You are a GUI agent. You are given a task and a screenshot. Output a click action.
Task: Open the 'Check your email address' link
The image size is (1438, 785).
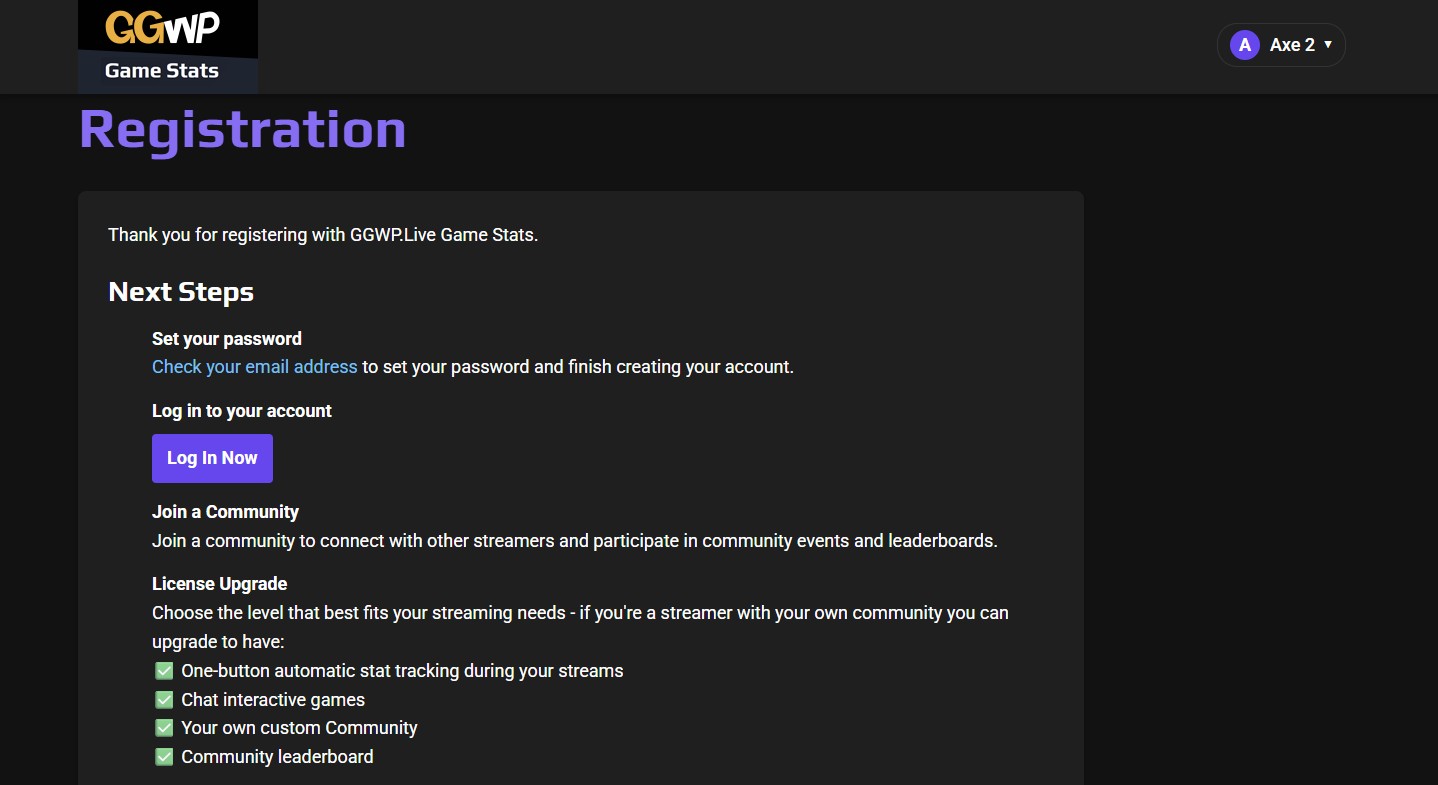pyautogui.click(x=254, y=367)
